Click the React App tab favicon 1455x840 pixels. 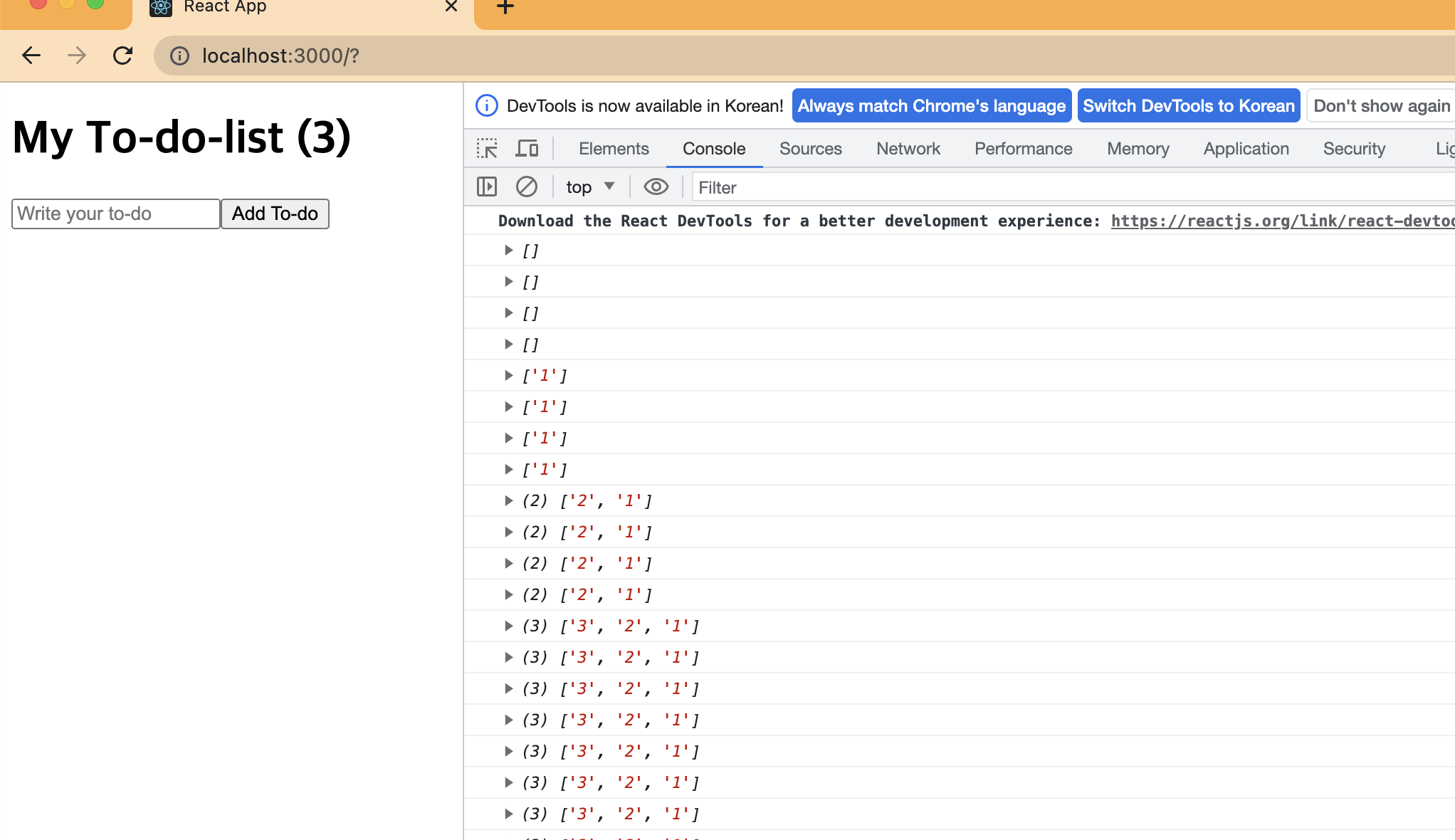(161, 7)
